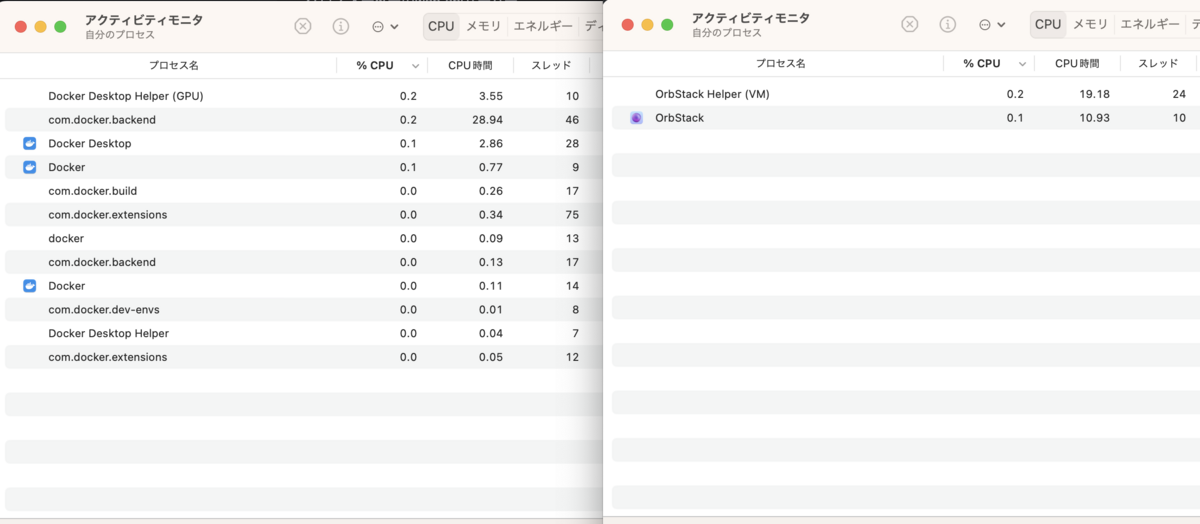This screenshot has width=1200, height=524.
Task: Click the 3.55 CPU time value
Action: coord(490,96)
